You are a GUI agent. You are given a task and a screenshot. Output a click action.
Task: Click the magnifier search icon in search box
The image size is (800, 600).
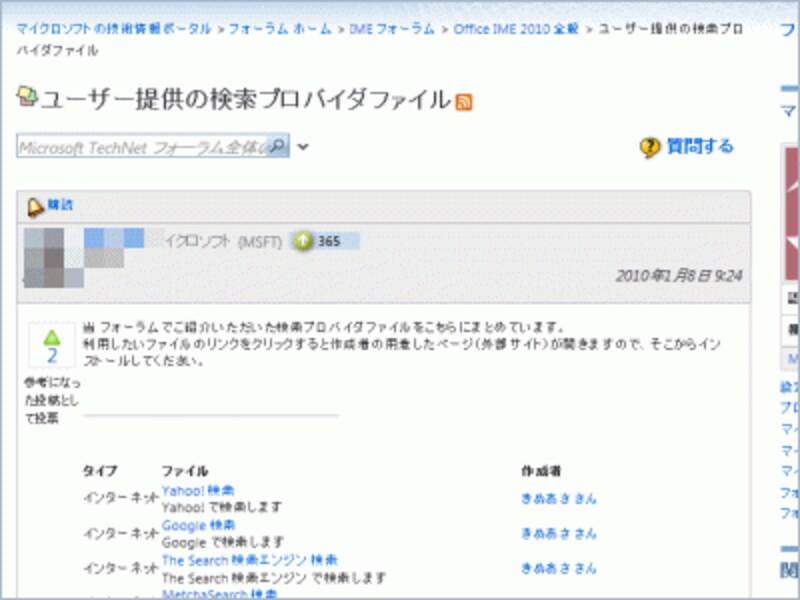[278, 146]
